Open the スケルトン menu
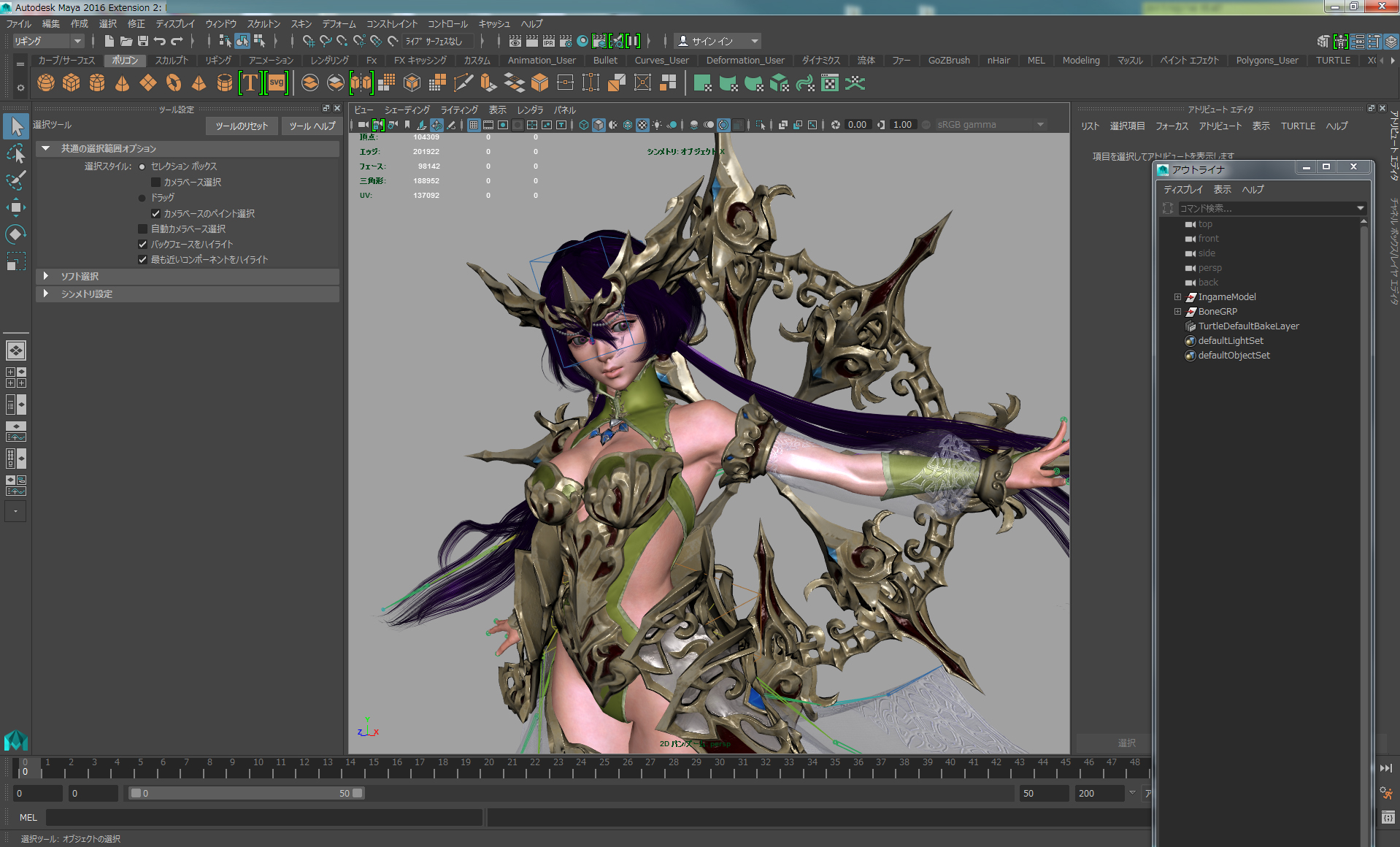This screenshot has width=1400, height=847. [263, 24]
